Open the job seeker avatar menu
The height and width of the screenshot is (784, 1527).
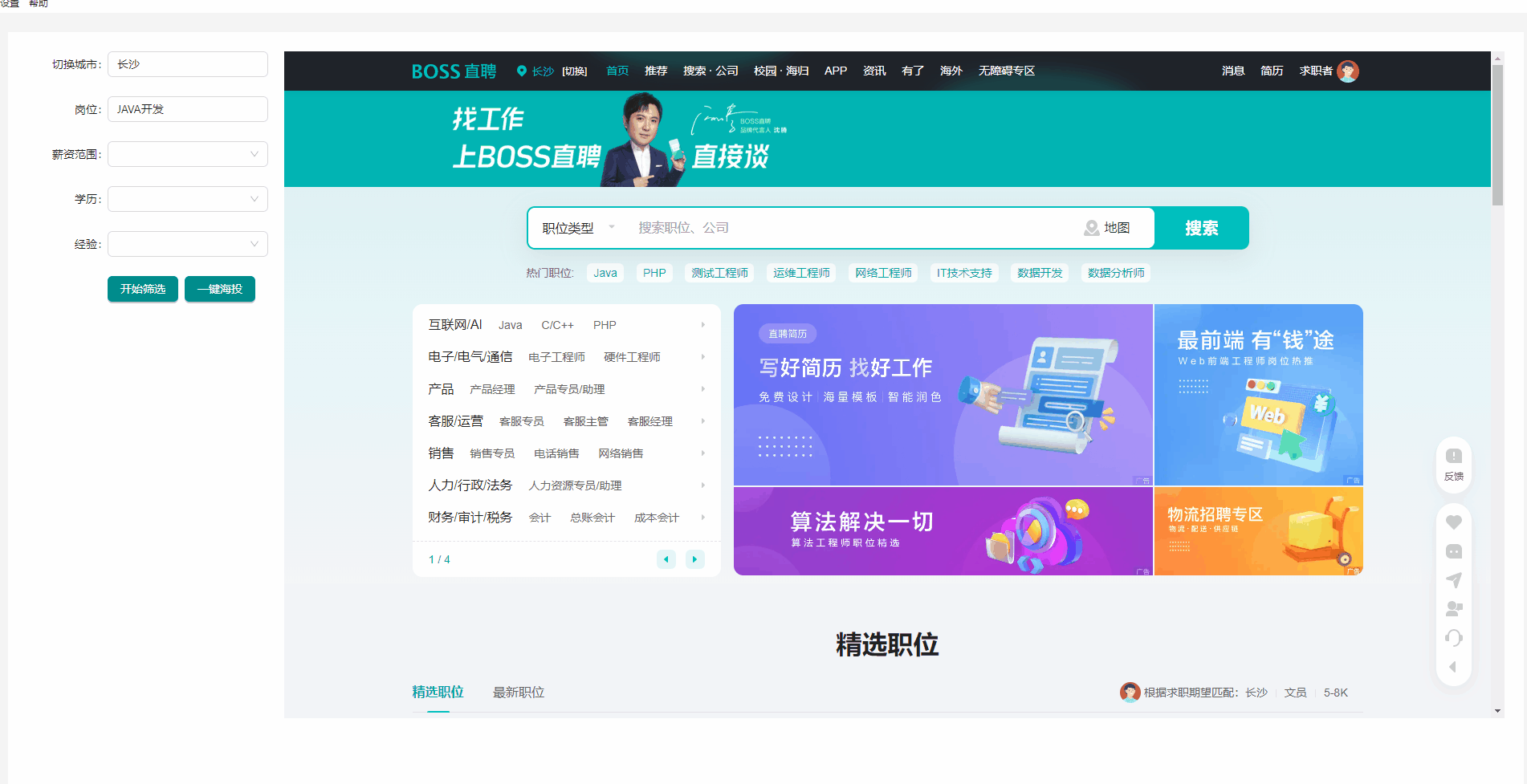pyautogui.click(x=1348, y=71)
